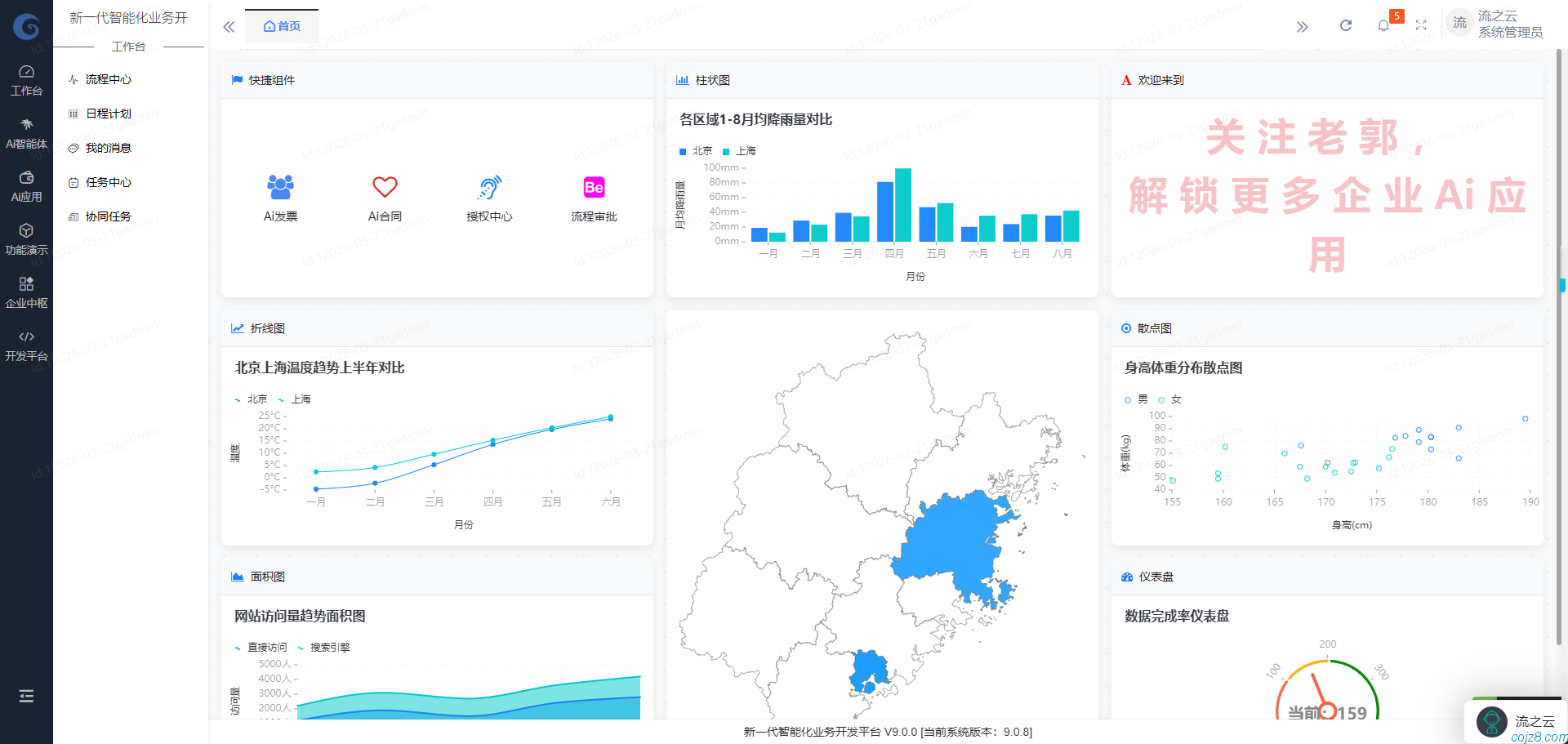Open the 授权中心 shortcut icon
Screen dimensions: 1568x744
pos(489,188)
